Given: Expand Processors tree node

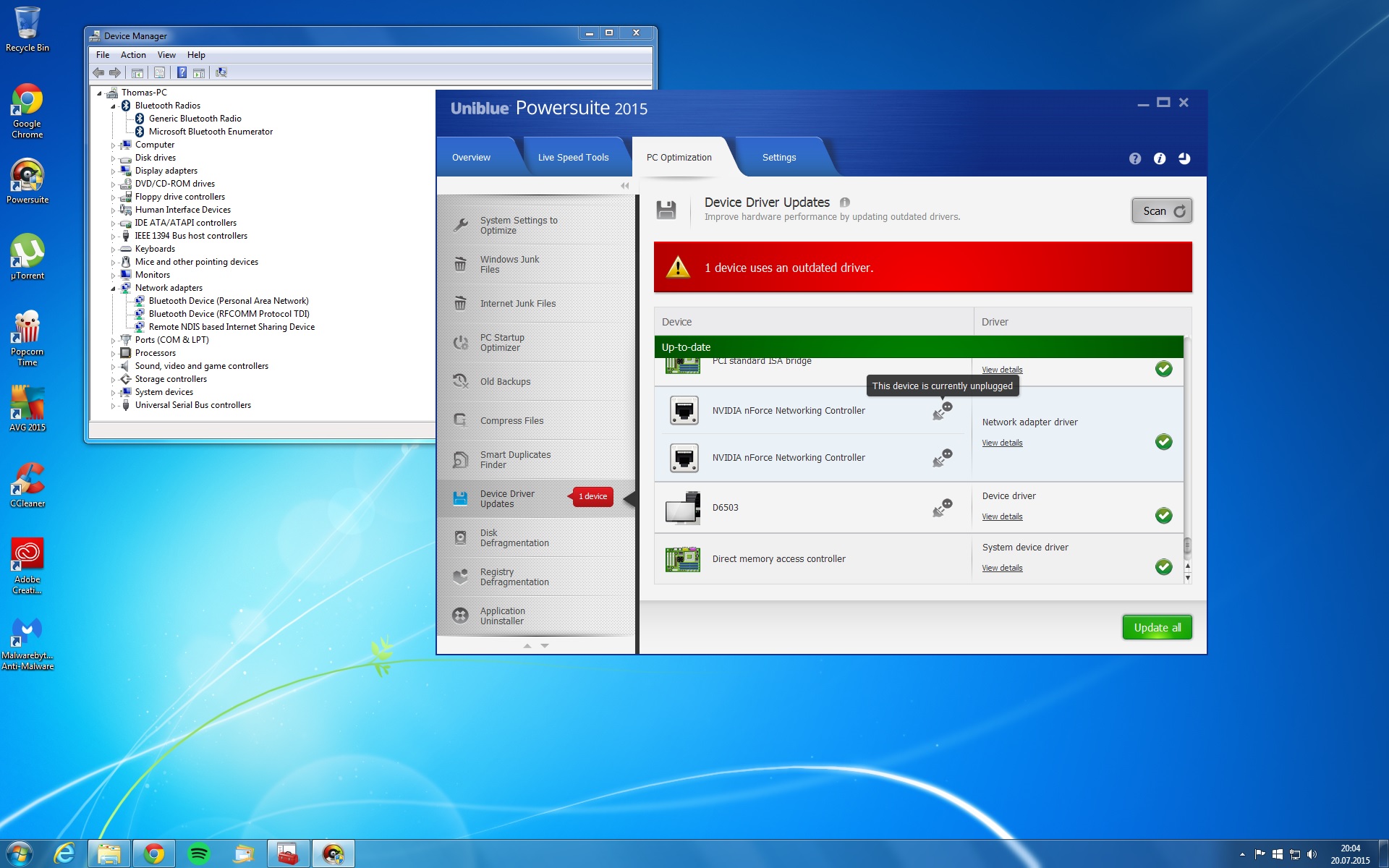Looking at the screenshot, I should click(x=114, y=354).
